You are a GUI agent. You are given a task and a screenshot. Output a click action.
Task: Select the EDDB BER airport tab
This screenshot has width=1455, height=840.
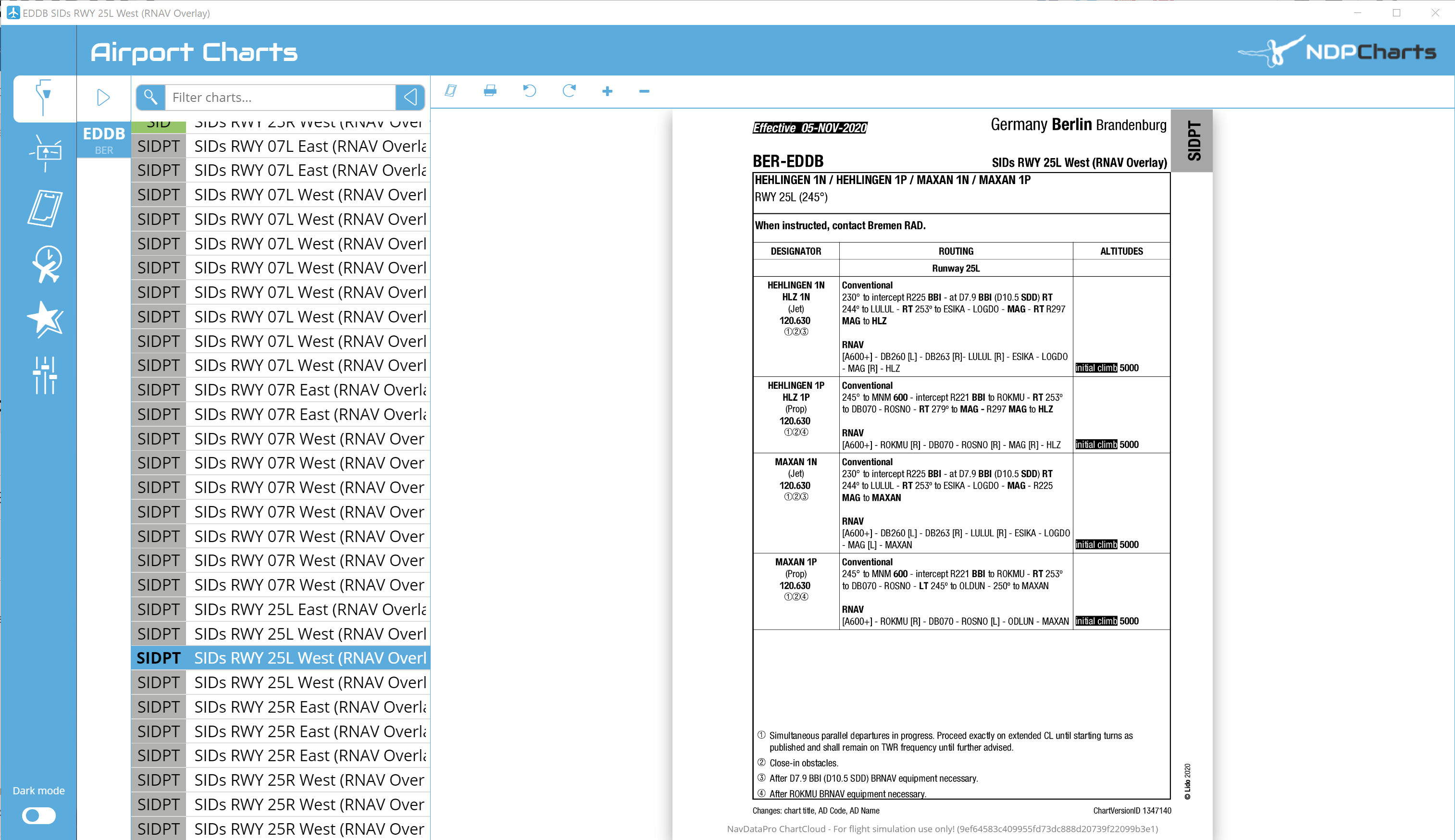(104, 140)
